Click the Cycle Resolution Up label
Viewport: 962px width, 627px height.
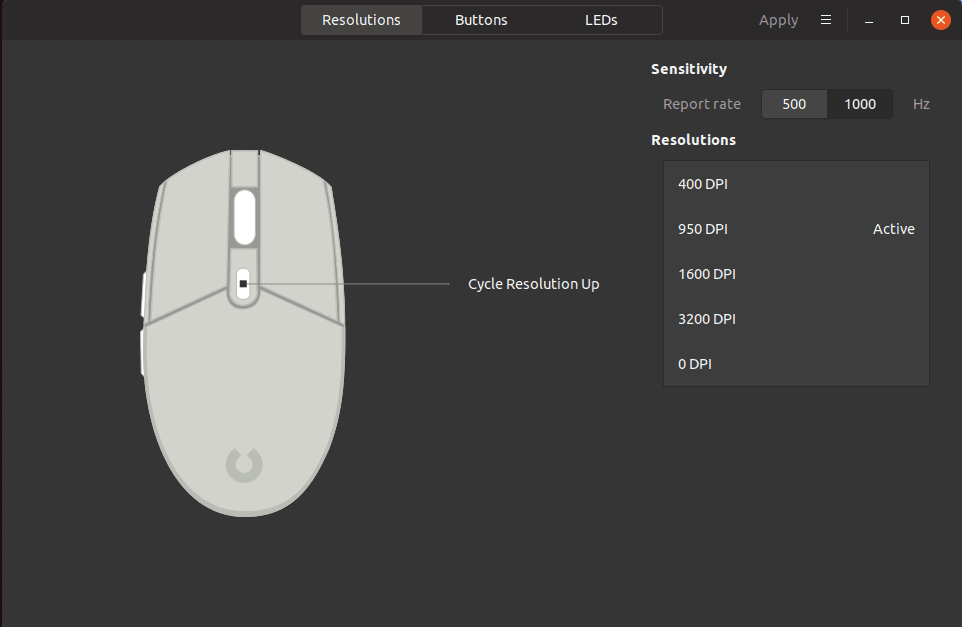(533, 283)
